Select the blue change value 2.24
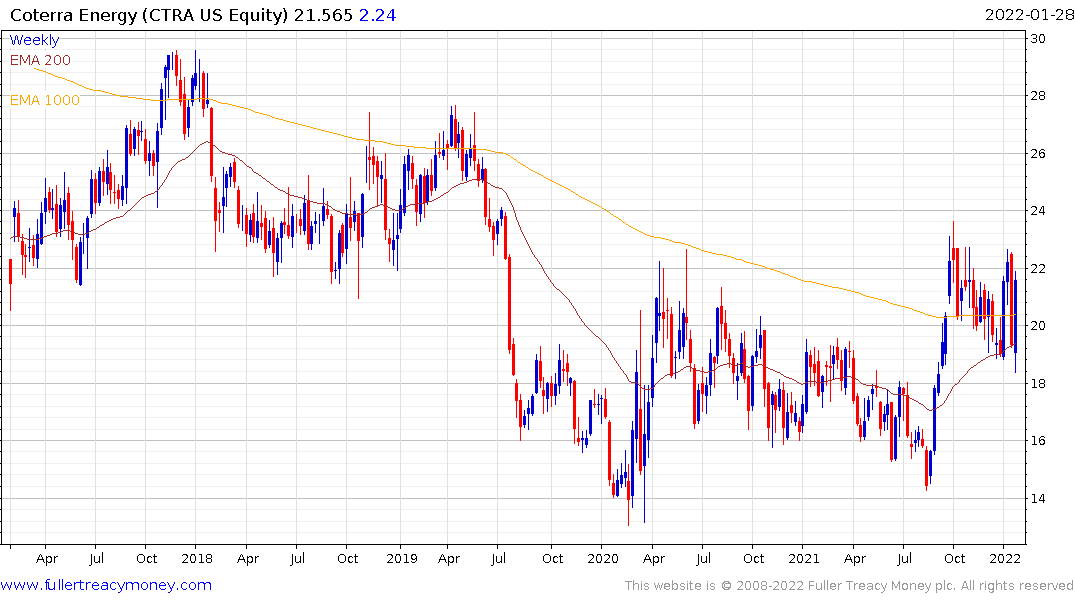 click(x=377, y=15)
